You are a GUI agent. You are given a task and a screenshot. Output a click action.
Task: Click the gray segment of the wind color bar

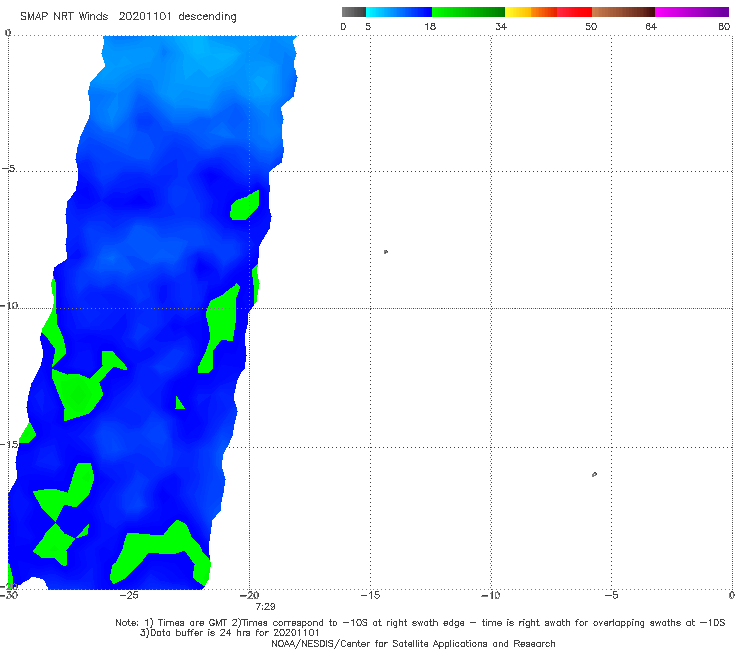click(x=354, y=12)
